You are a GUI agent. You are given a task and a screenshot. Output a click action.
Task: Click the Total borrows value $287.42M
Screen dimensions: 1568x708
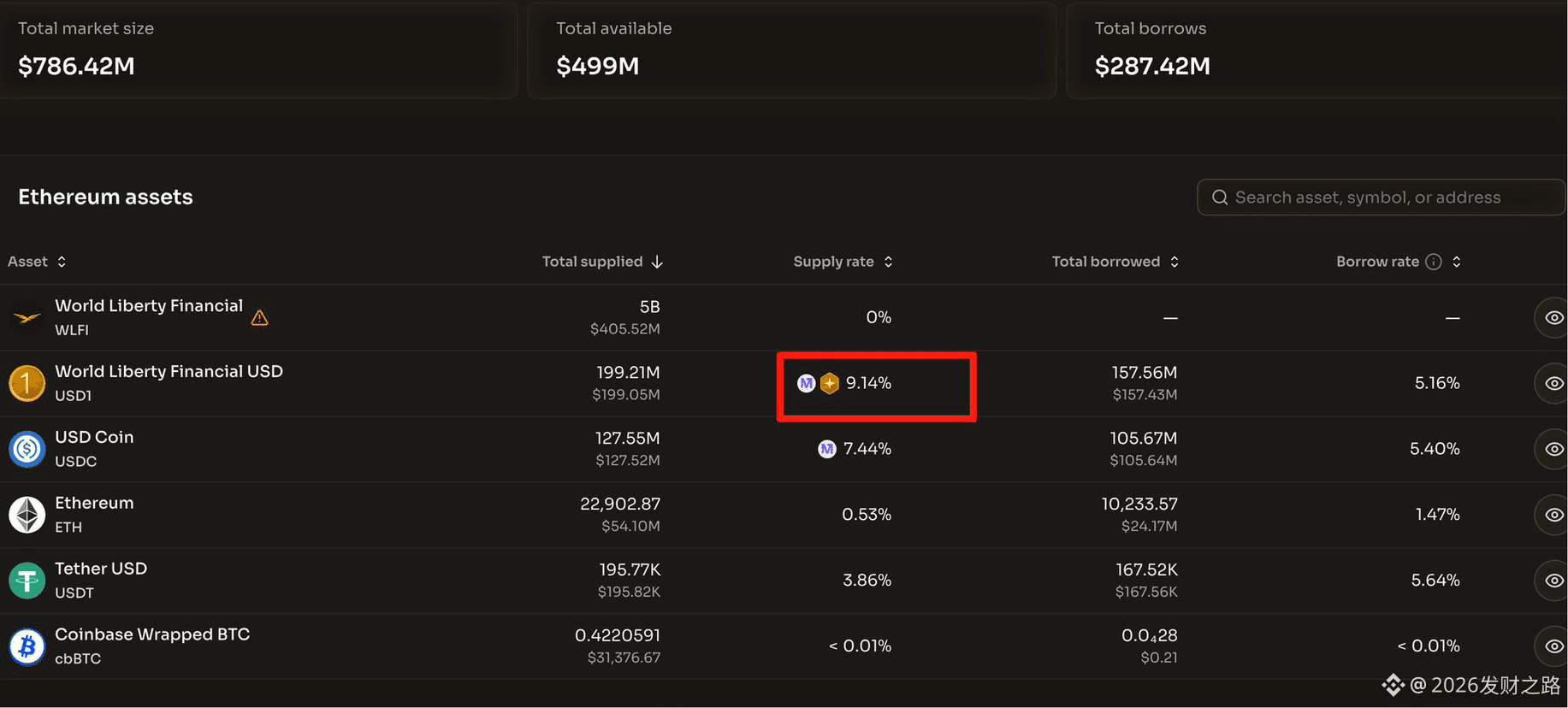(1152, 67)
